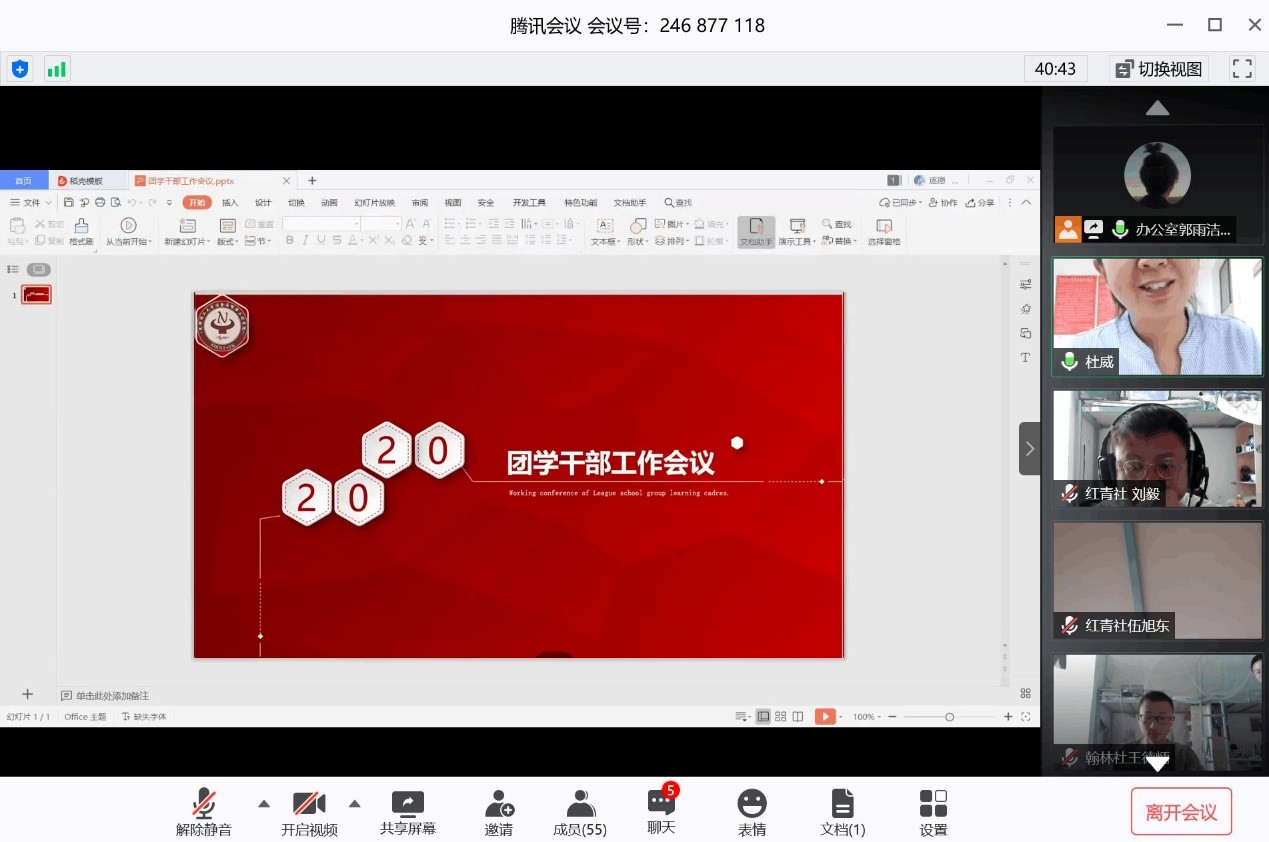1269x842 pixels.
Task: Click the 离开会议 leave meeting button
Action: [1181, 811]
